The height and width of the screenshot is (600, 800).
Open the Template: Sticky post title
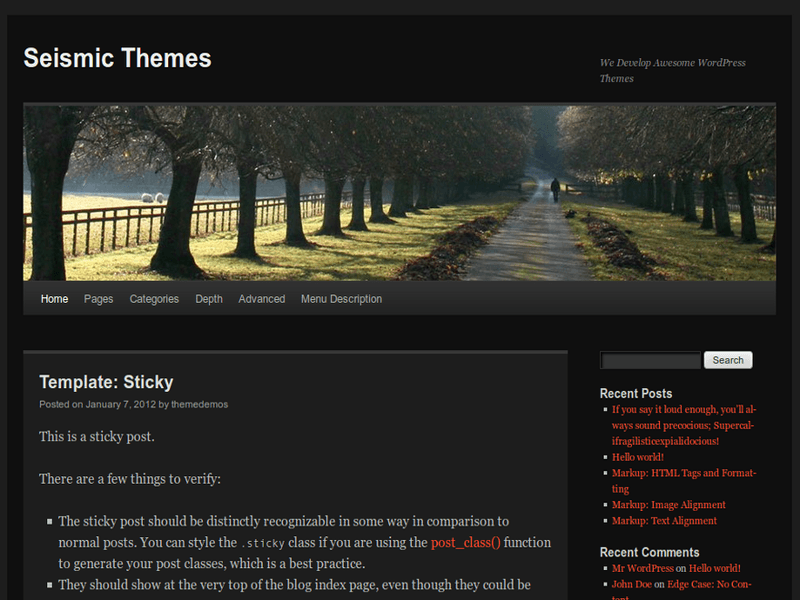(106, 382)
